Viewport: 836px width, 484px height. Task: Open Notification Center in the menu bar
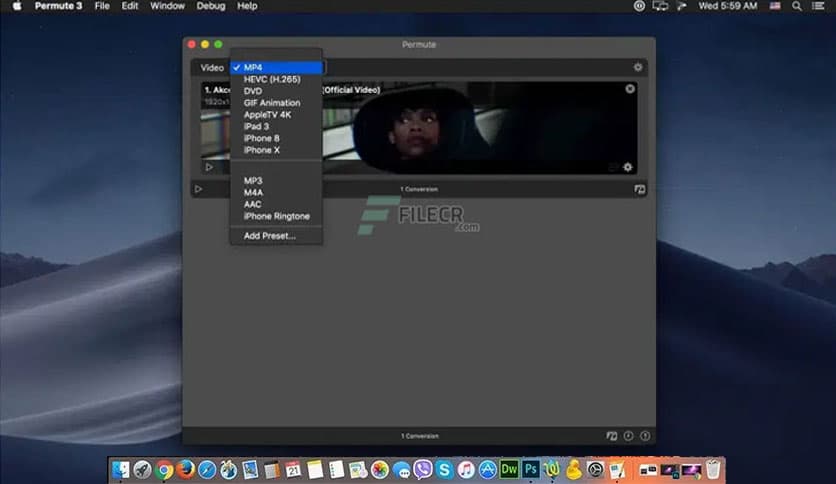click(x=818, y=6)
